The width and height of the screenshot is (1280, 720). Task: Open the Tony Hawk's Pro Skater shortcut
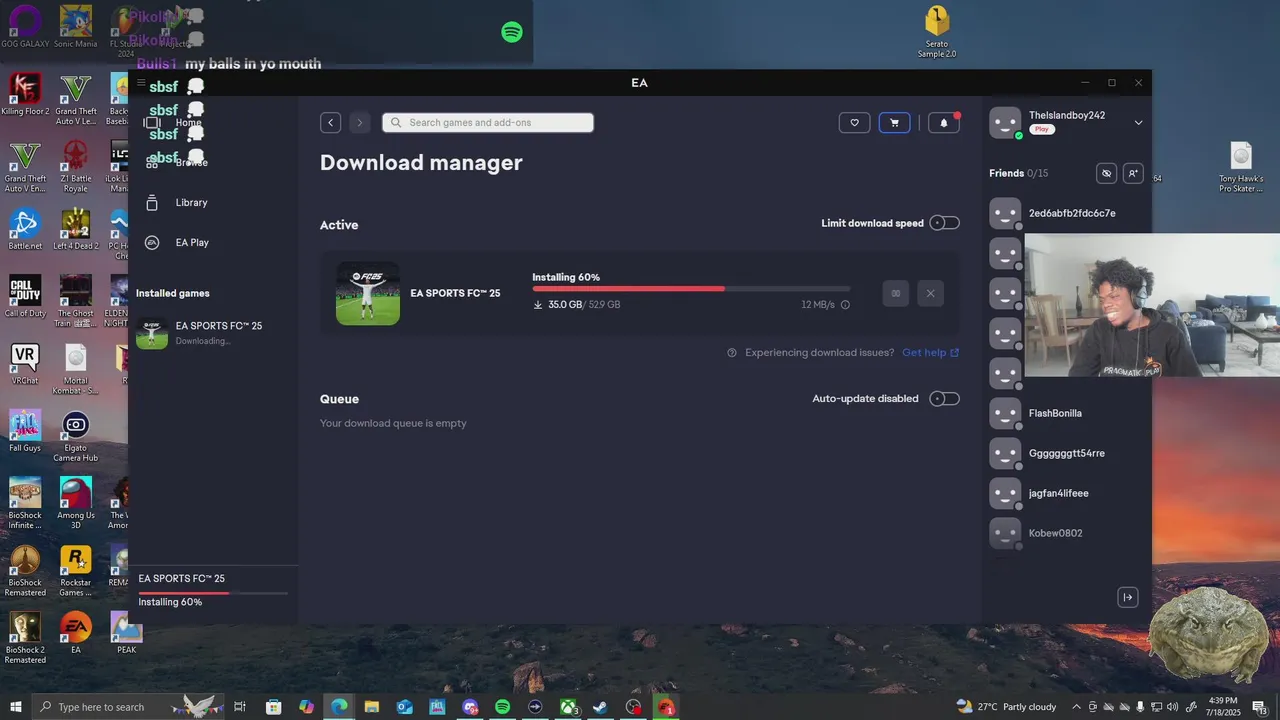(x=1241, y=167)
